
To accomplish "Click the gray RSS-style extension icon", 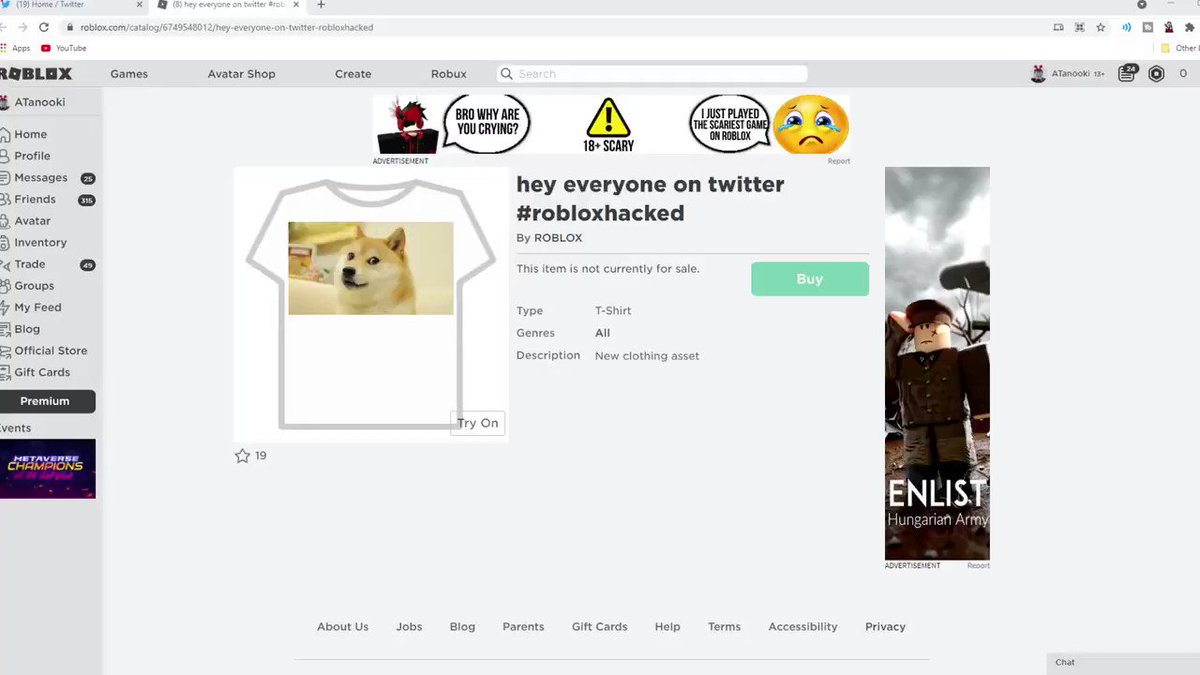I will tap(1148, 27).
